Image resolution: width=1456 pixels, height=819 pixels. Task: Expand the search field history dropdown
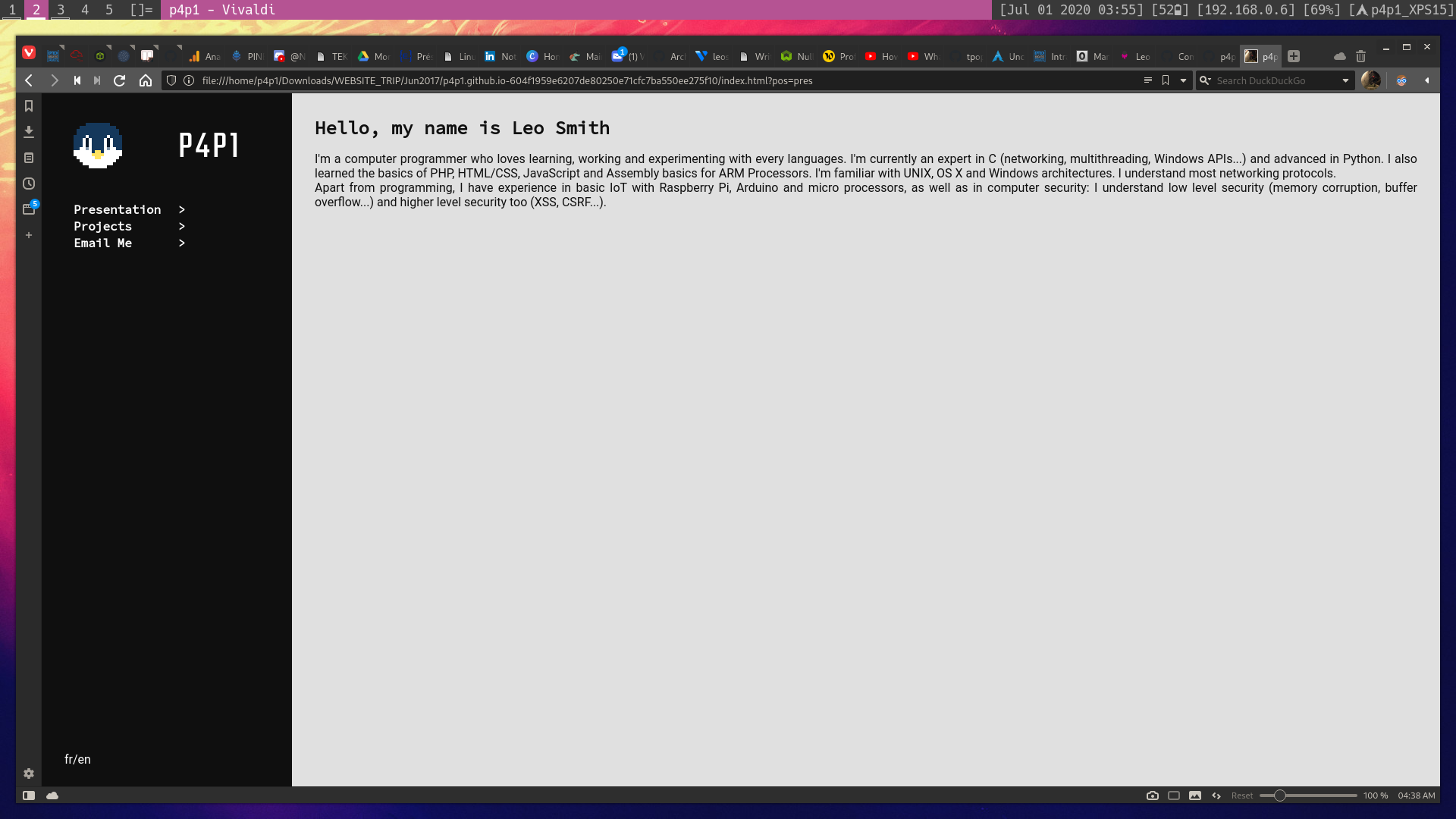pyautogui.click(x=1346, y=80)
